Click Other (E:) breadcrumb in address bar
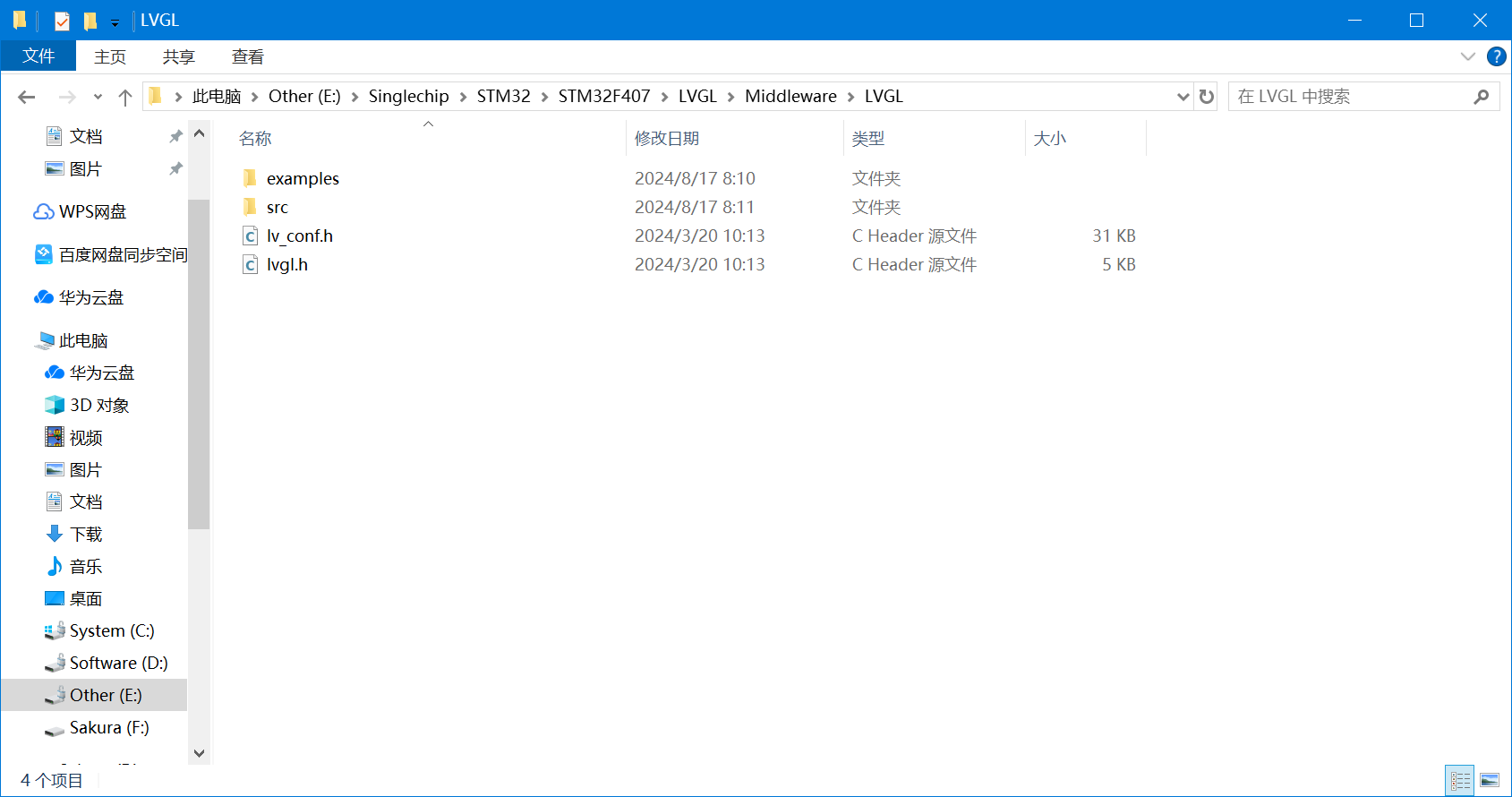The height and width of the screenshot is (797, 1512). coord(304,96)
